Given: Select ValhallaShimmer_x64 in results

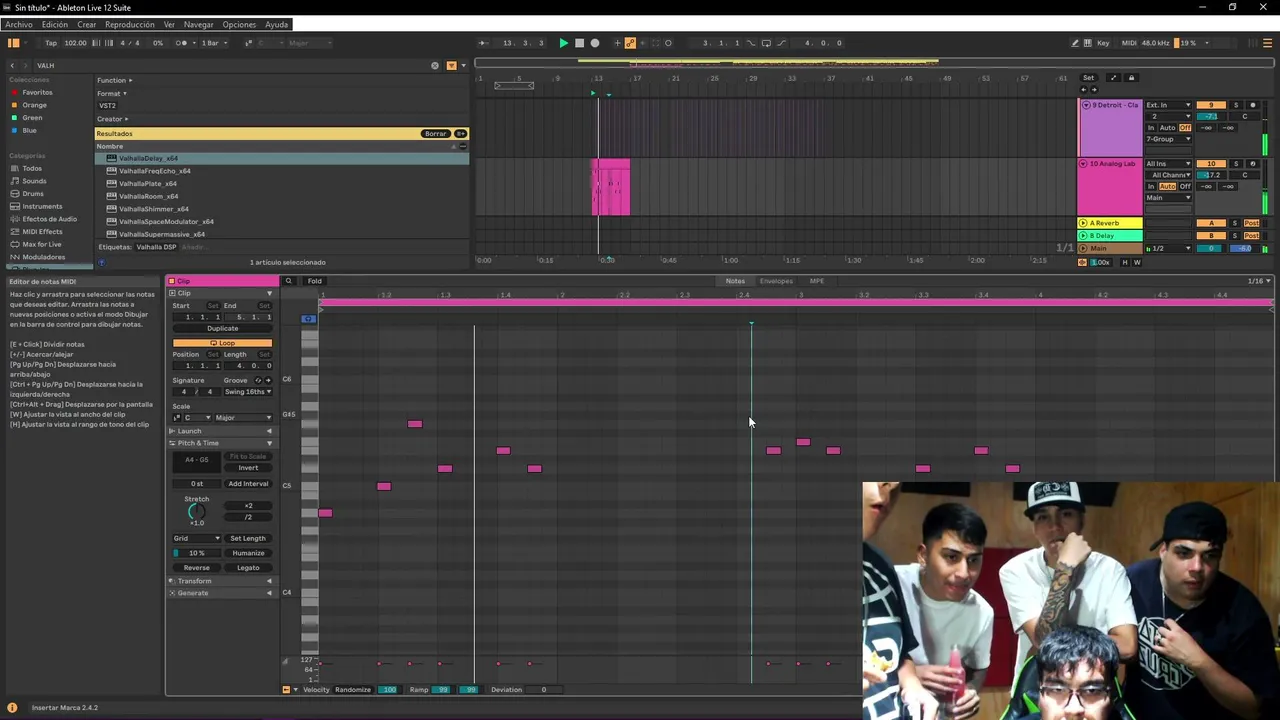Looking at the screenshot, I should pos(153,209).
